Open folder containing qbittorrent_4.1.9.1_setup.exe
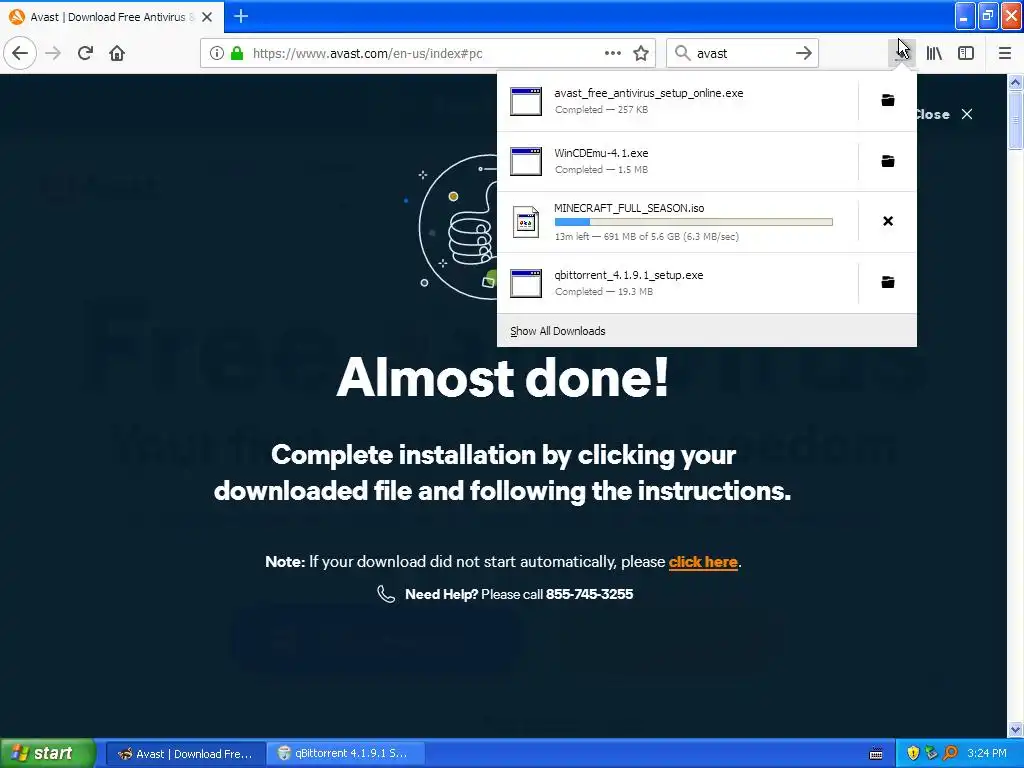The width and height of the screenshot is (1024, 768). [x=888, y=282]
